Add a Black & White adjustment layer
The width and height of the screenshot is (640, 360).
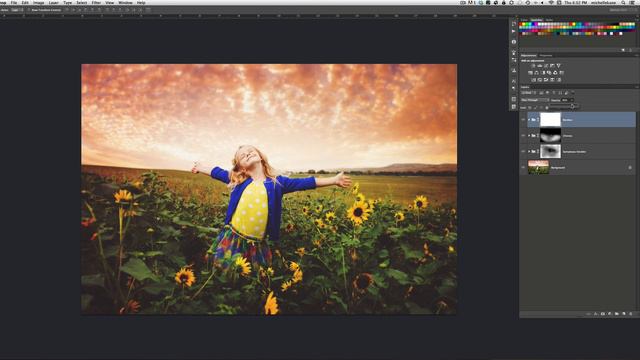[543, 73]
